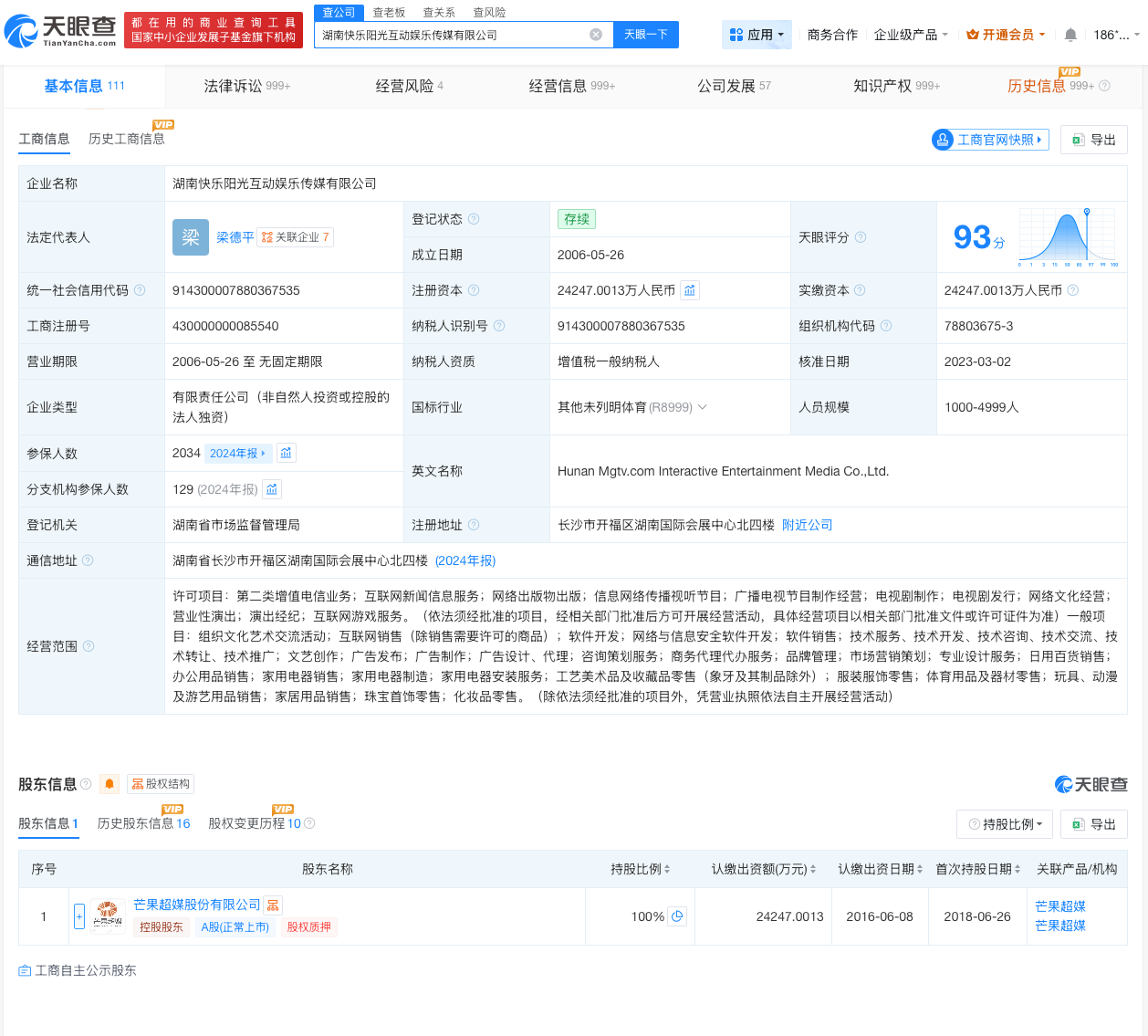Click the 93分 score distribution chart
The image size is (1148, 1036).
tap(1068, 237)
